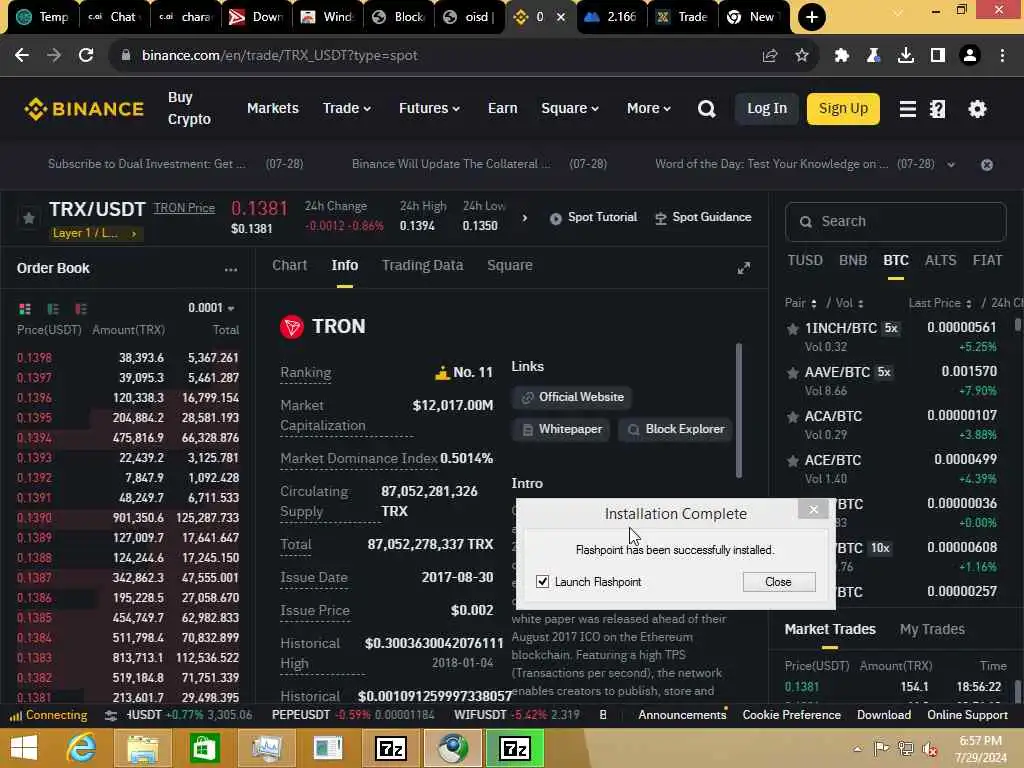Expand the Square dropdown menu
This screenshot has height=768, width=1024.
coord(569,108)
